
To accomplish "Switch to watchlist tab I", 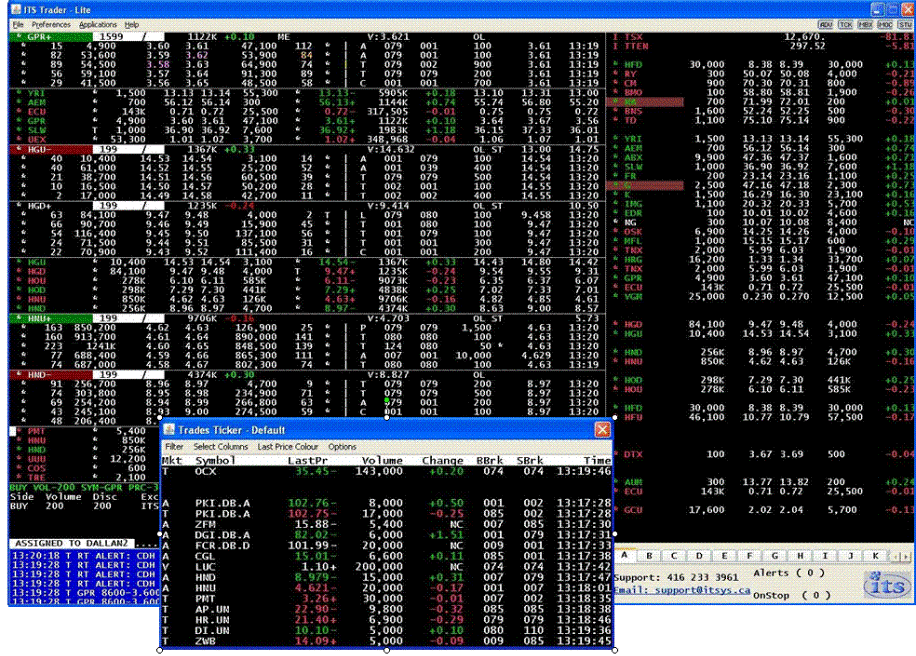I will (825, 556).
